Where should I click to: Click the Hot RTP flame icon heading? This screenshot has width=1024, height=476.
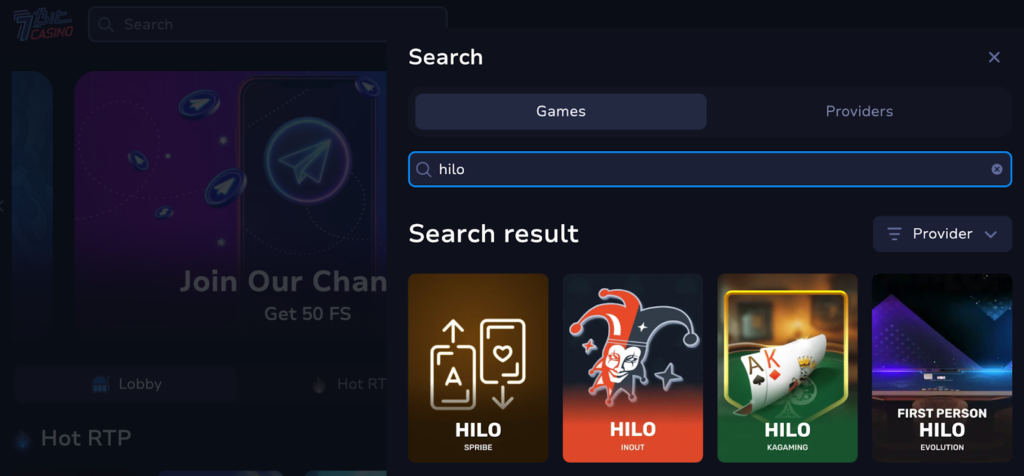[x=22, y=439]
